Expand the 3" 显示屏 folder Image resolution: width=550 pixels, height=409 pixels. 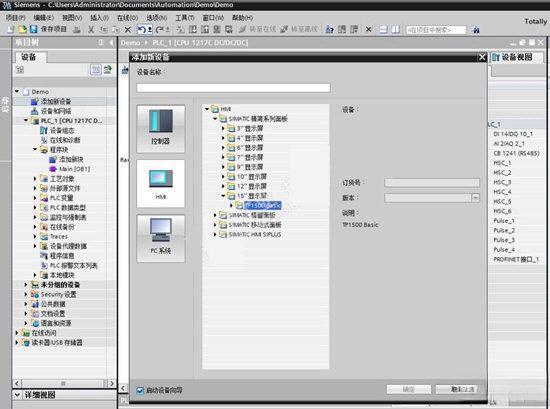click(223, 128)
